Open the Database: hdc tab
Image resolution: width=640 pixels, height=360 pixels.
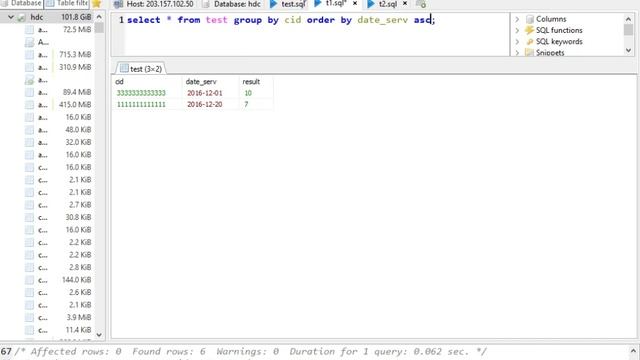[x=232, y=4]
